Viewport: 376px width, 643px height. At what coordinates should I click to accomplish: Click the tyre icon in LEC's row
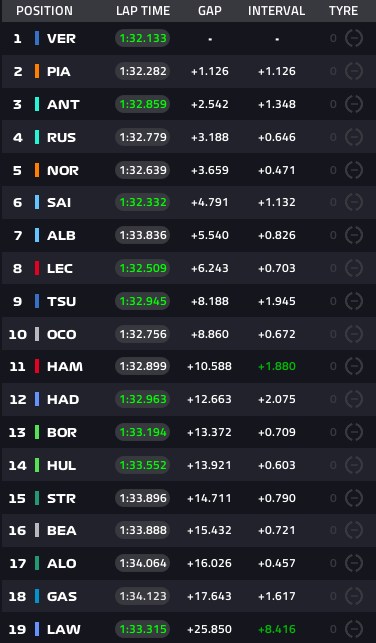coord(353,268)
